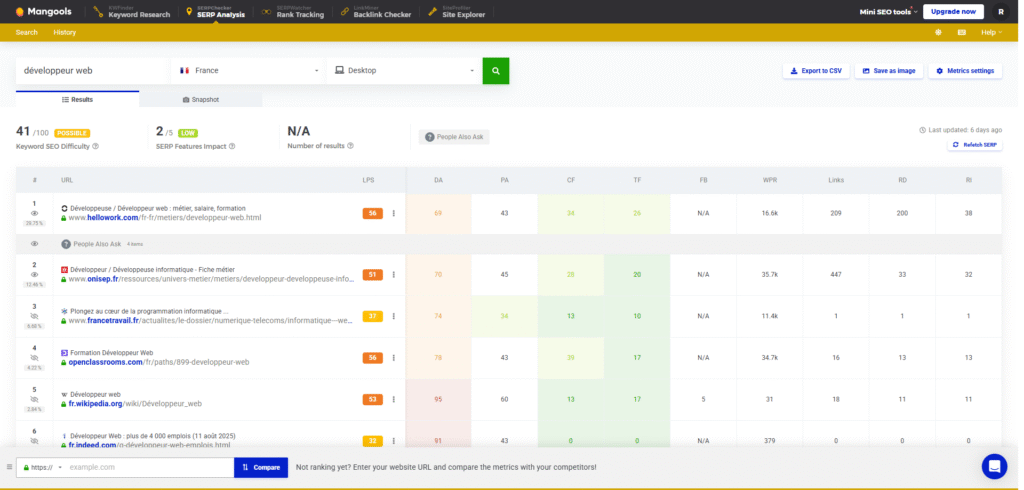
Task: Toggle crossed eye for result 4
Action: pyautogui.click(x=35, y=357)
